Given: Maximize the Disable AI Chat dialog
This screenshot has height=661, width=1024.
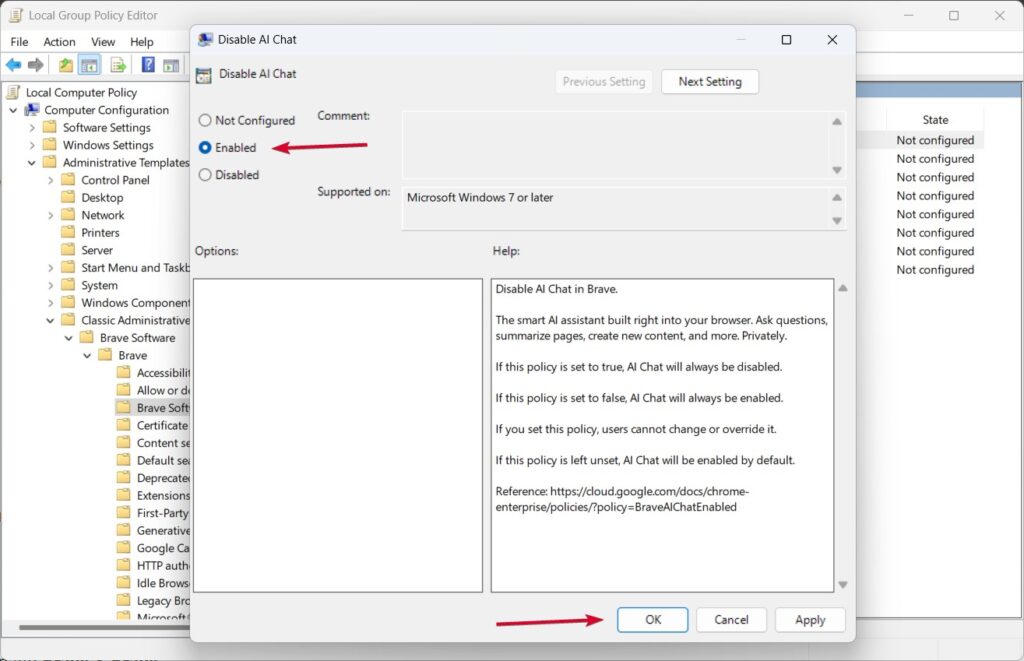Looking at the screenshot, I should coord(786,40).
